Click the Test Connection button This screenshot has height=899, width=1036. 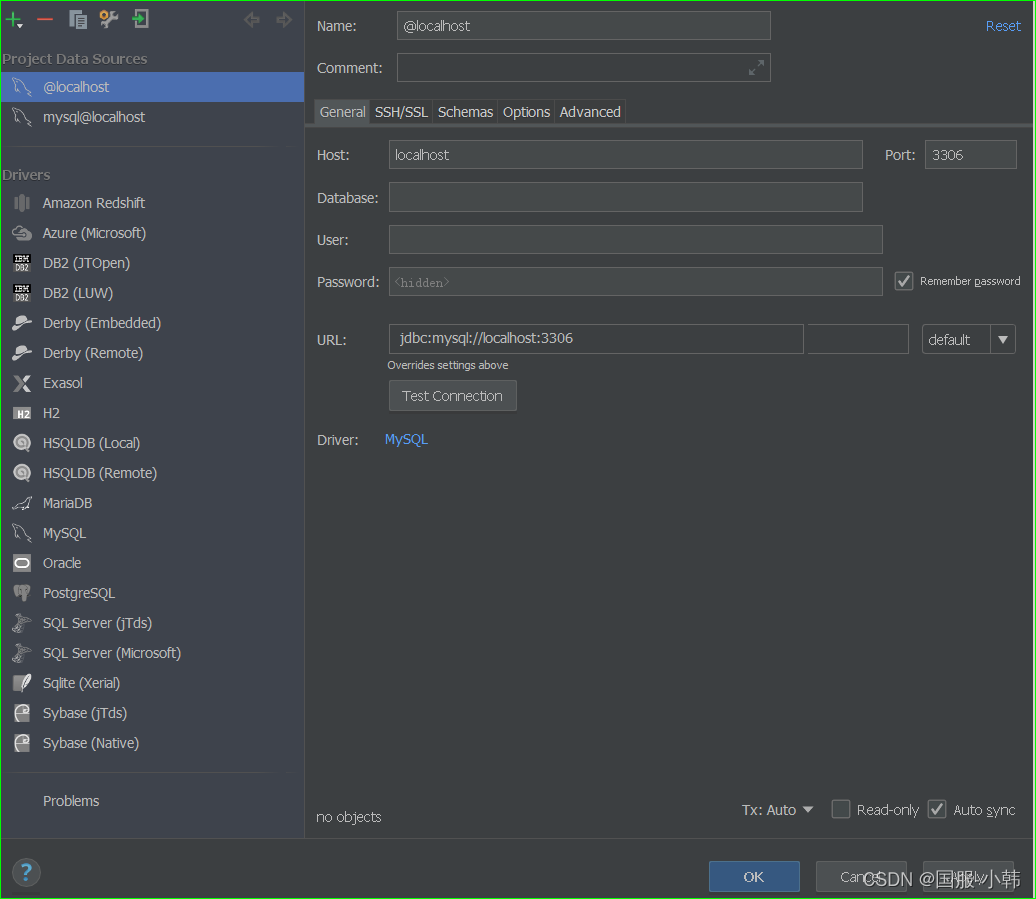tap(453, 396)
